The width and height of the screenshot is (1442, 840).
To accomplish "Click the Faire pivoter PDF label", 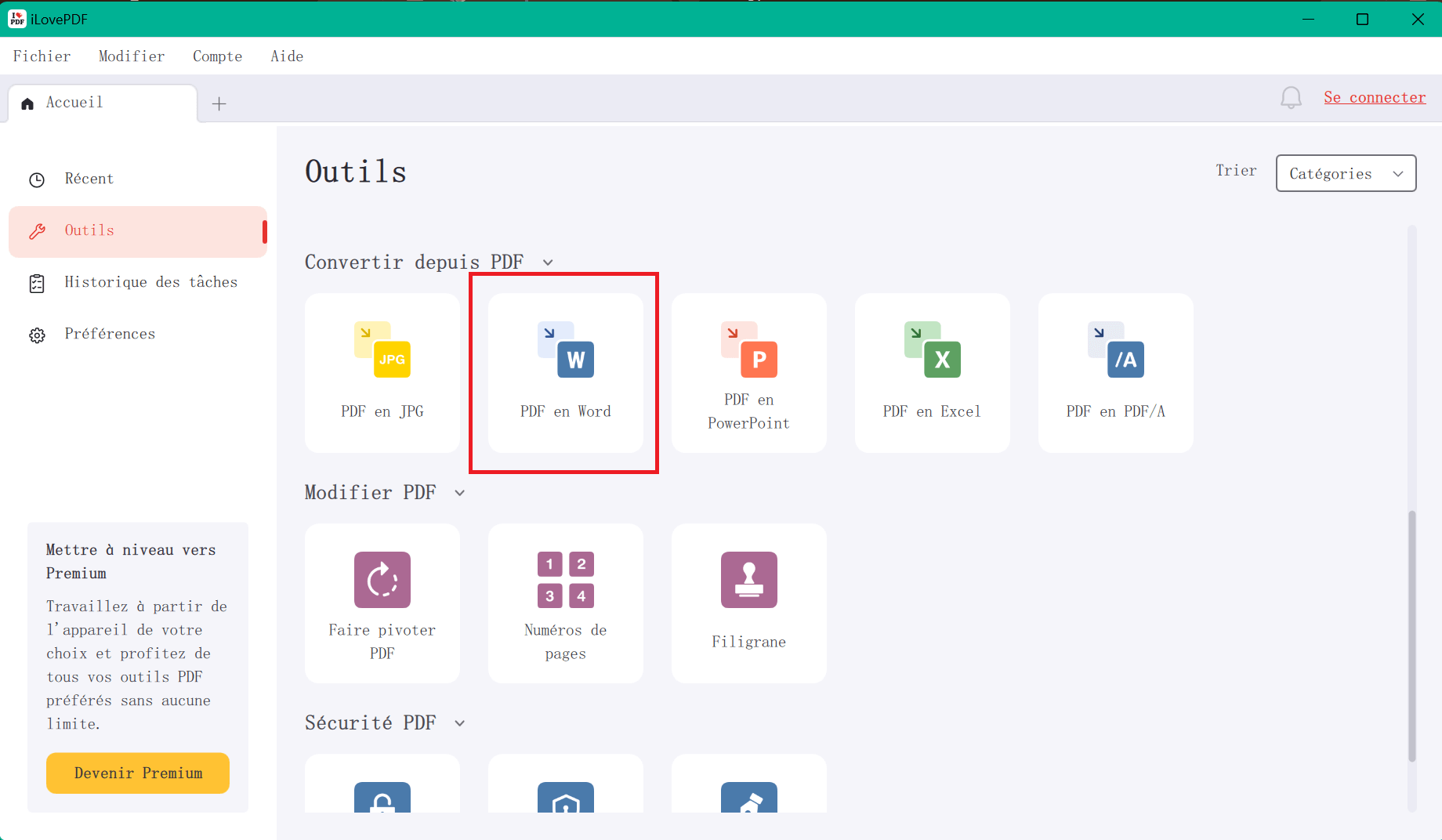I will click(382, 642).
